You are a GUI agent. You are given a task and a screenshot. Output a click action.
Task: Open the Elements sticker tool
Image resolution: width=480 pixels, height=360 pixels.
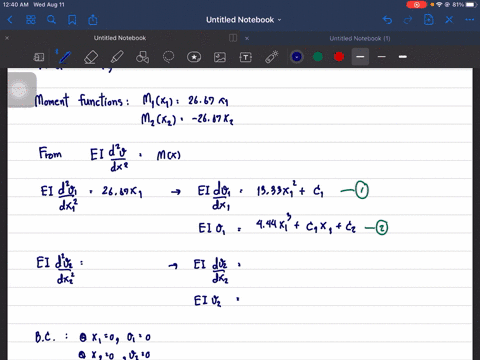coord(194,57)
